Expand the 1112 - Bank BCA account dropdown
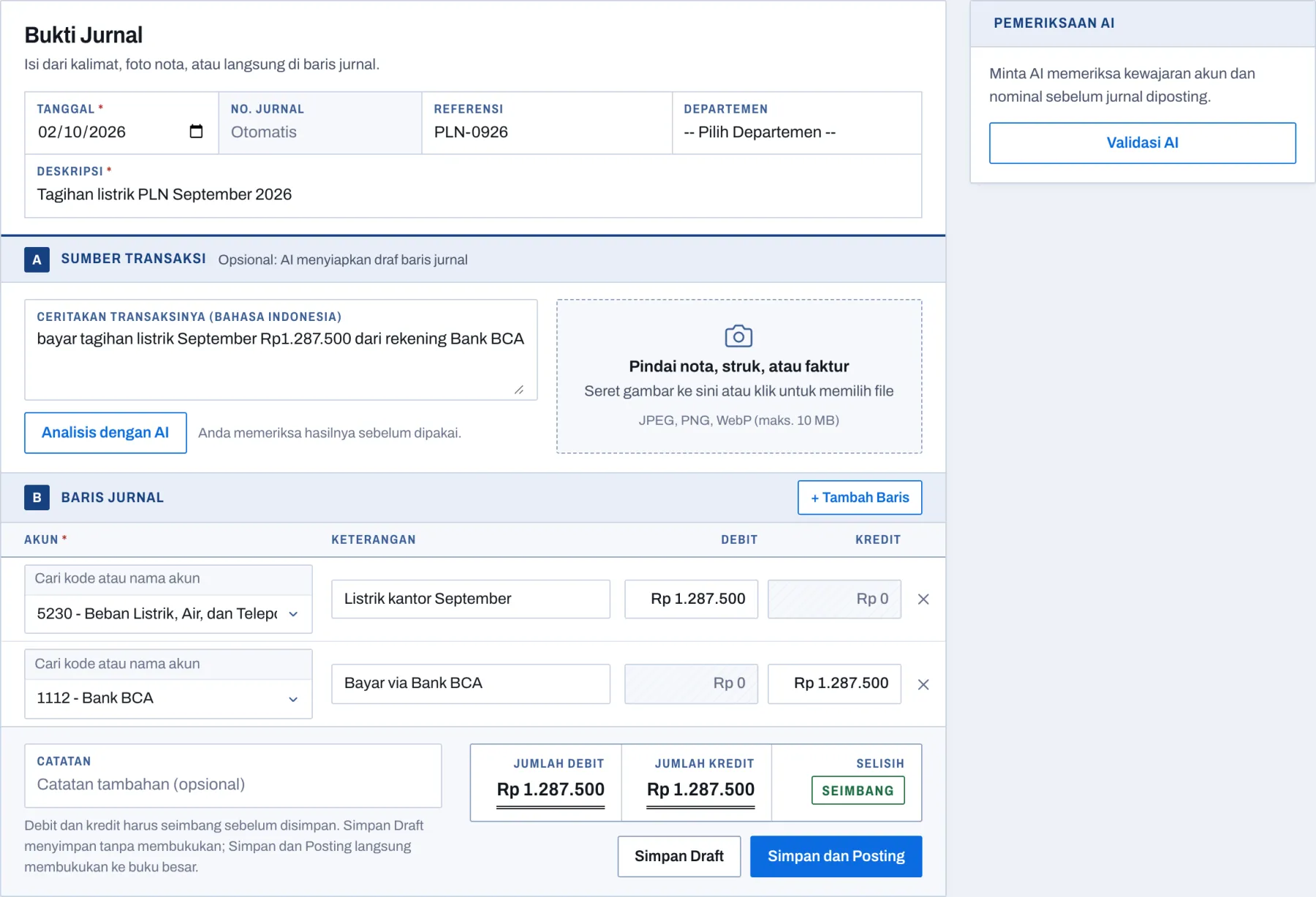Viewport: 1316px width, 897px height. click(168, 698)
